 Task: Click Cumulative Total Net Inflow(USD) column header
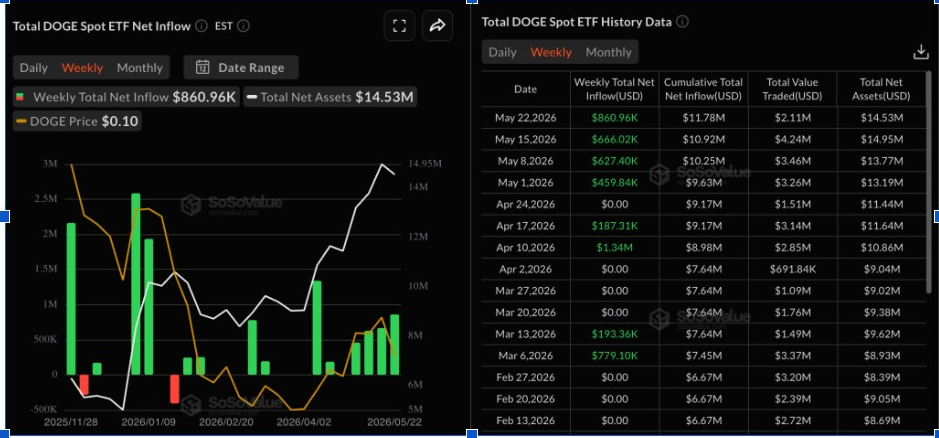(x=703, y=89)
